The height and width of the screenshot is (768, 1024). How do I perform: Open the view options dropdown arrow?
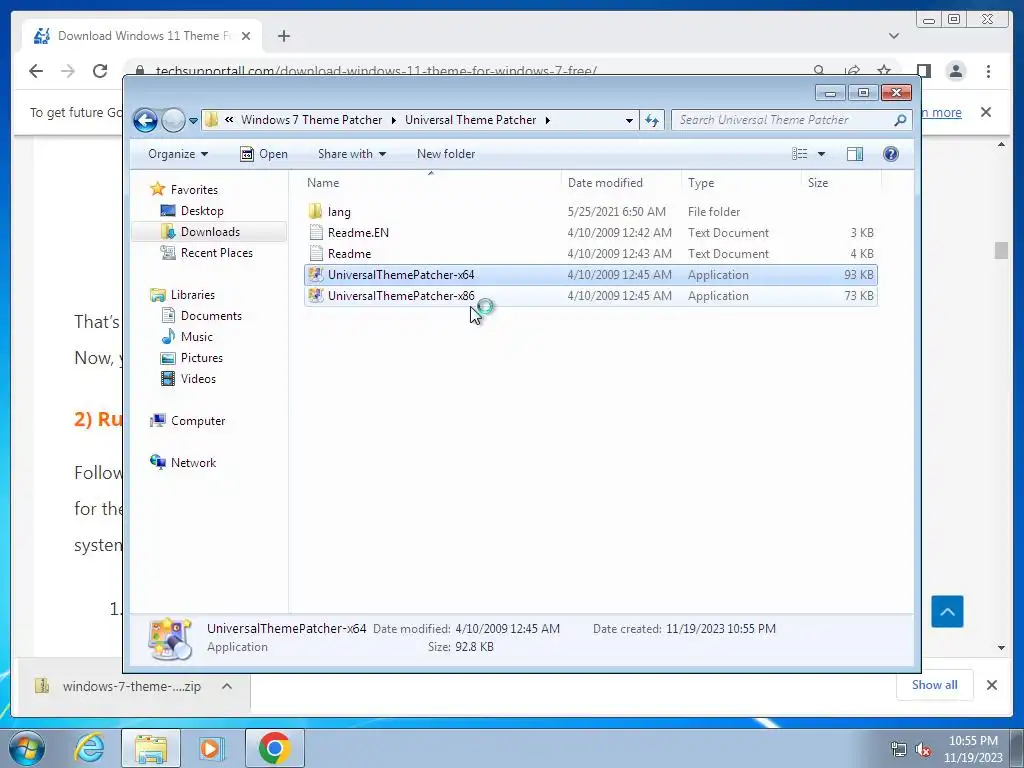point(822,154)
